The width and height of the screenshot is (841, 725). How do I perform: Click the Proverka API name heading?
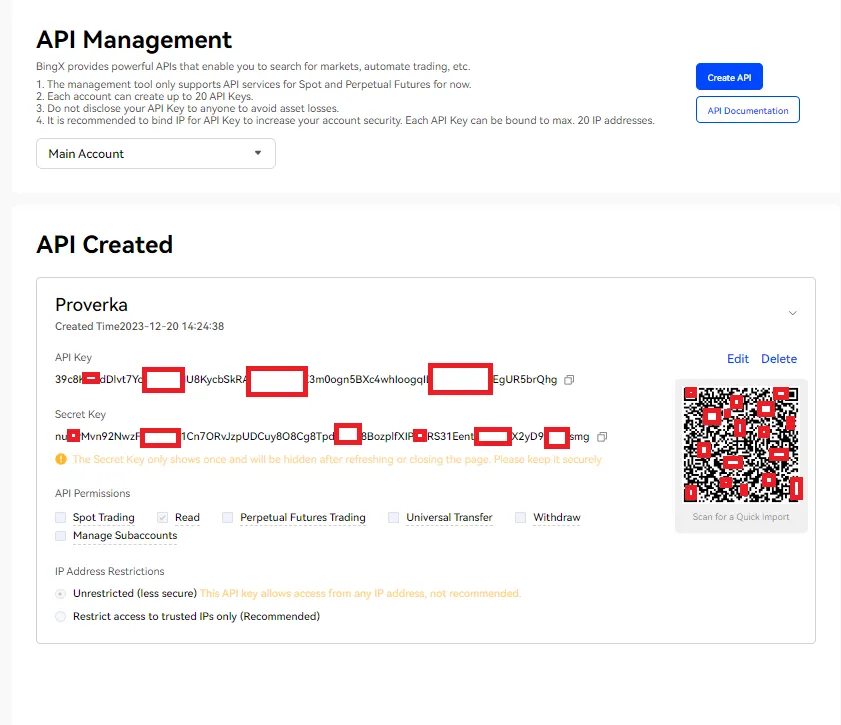[x=91, y=305]
